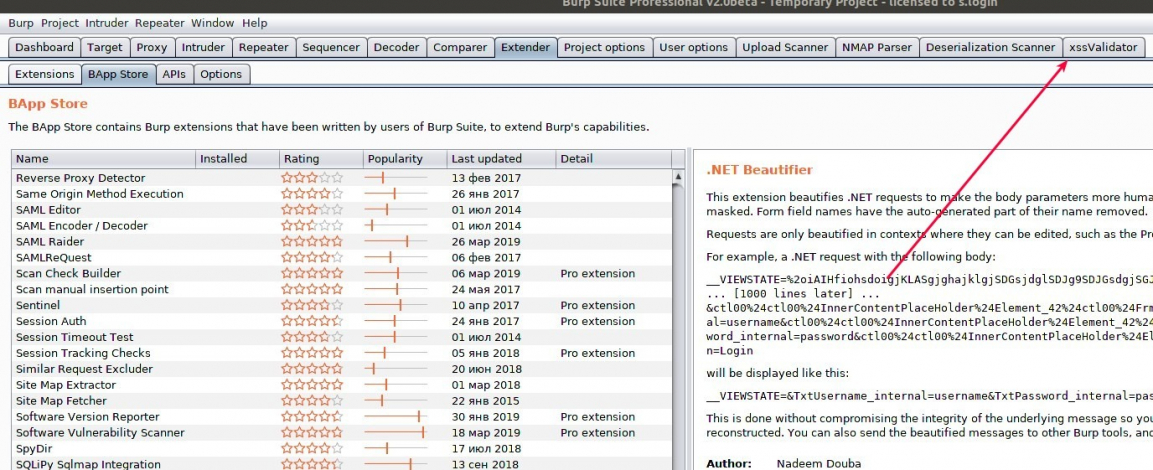Image resolution: width=1153 pixels, height=470 pixels.
Task: Click the date 26 мар 2019
Action: [x=485, y=242]
